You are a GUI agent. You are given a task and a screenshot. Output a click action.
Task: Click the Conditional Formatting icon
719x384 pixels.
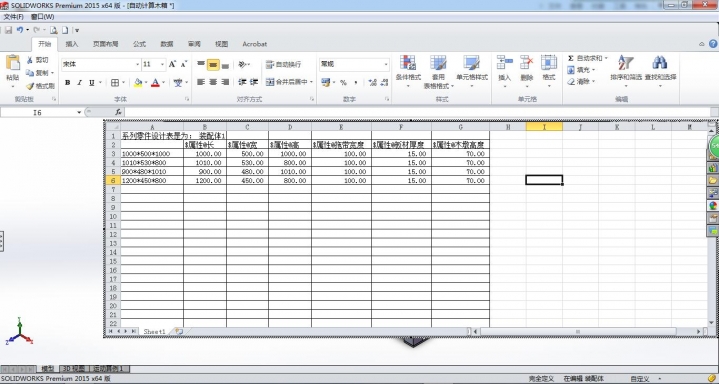[408, 63]
